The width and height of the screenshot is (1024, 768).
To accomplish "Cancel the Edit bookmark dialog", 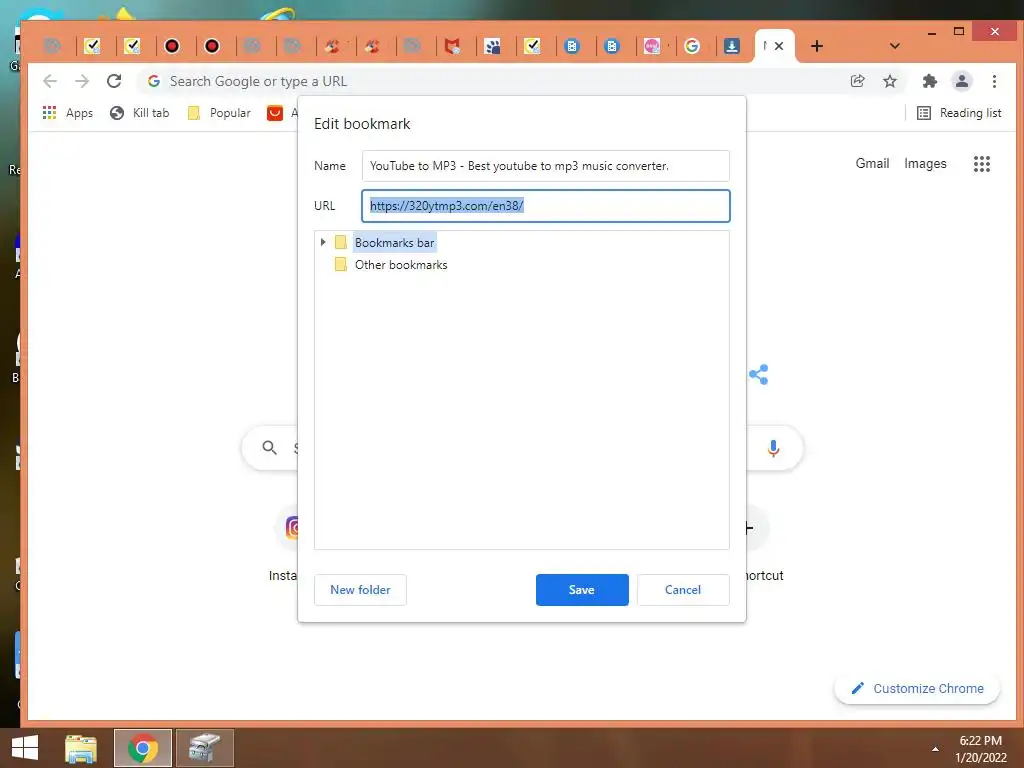I will pyautogui.click(x=683, y=590).
